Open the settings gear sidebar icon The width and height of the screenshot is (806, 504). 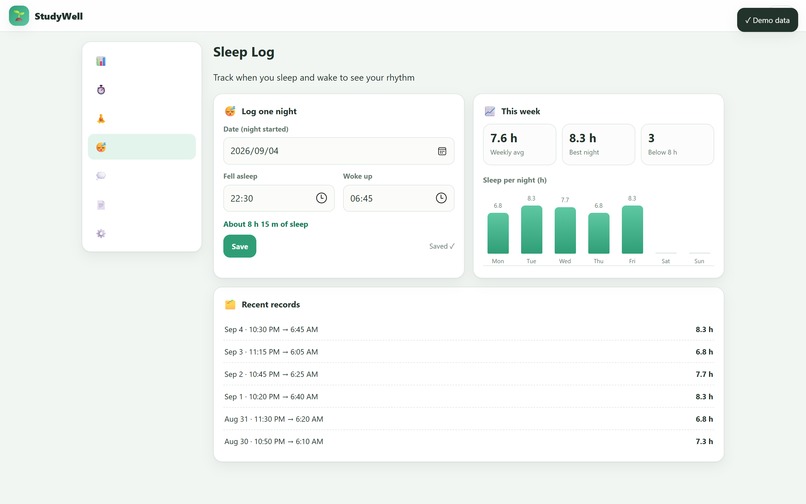(x=101, y=233)
